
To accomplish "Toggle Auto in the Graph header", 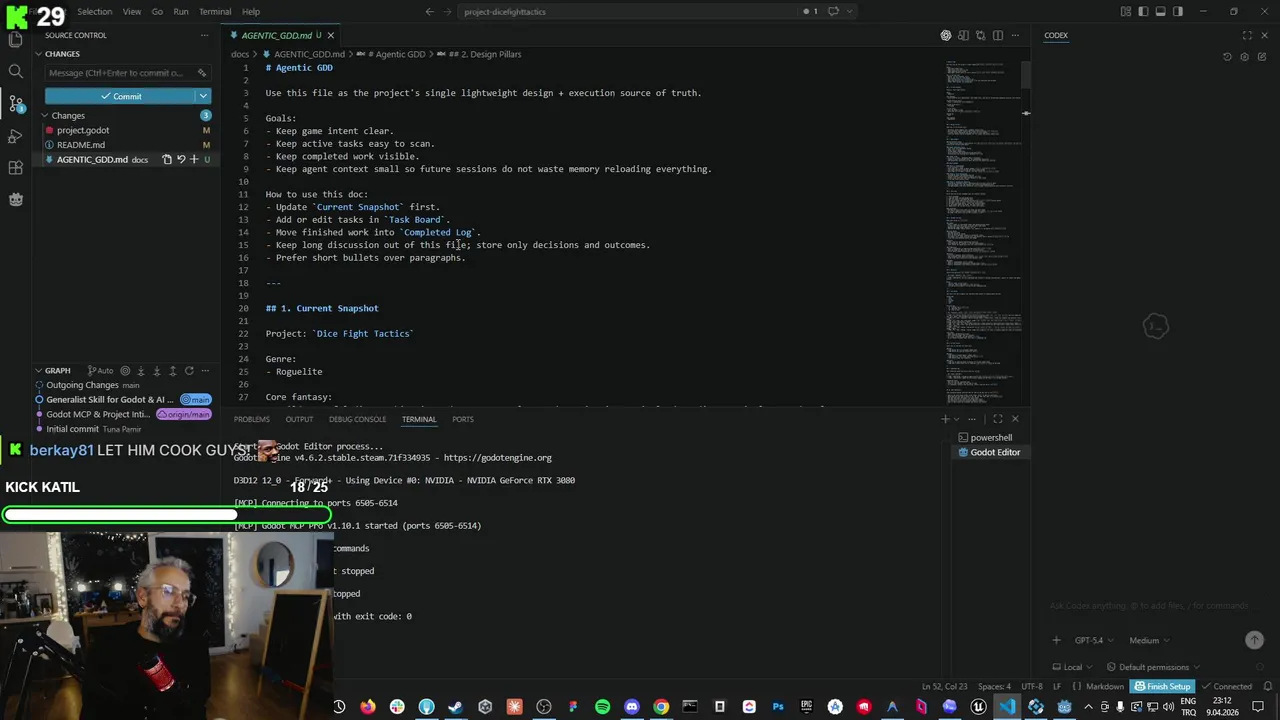I will click(100, 371).
